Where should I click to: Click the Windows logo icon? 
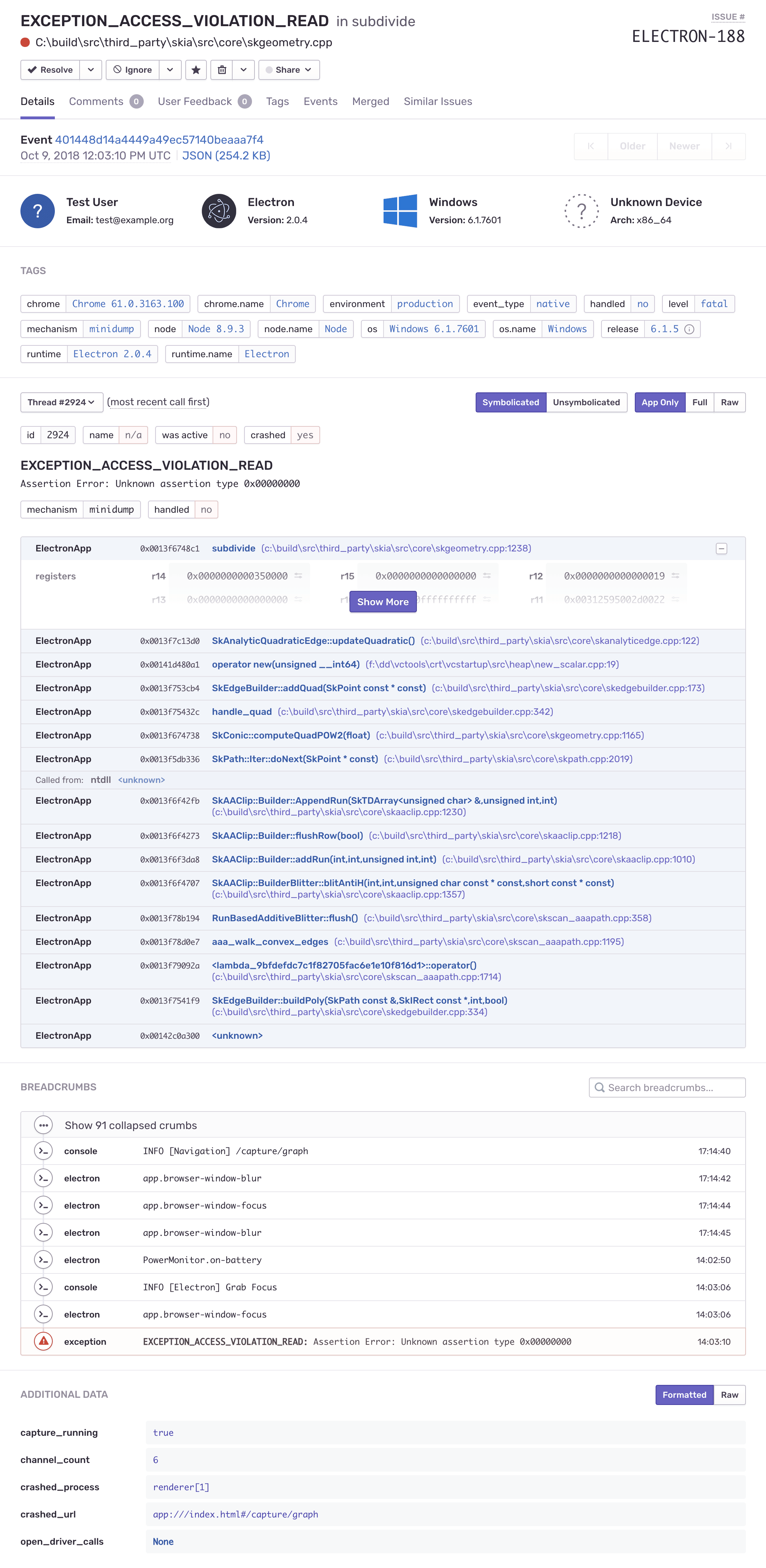pyautogui.click(x=401, y=211)
